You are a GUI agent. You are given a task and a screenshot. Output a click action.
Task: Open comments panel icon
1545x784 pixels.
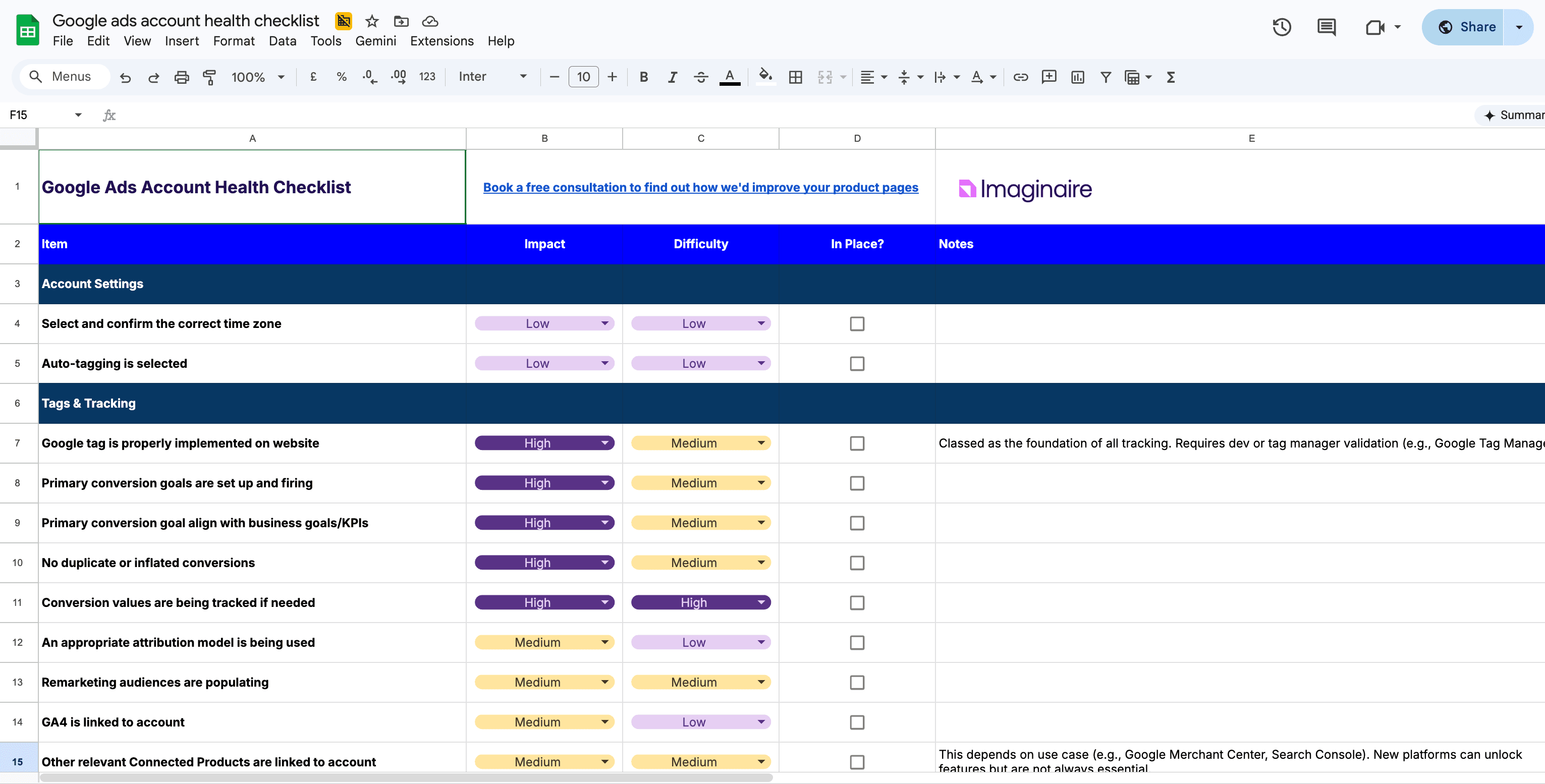[x=1326, y=27]
